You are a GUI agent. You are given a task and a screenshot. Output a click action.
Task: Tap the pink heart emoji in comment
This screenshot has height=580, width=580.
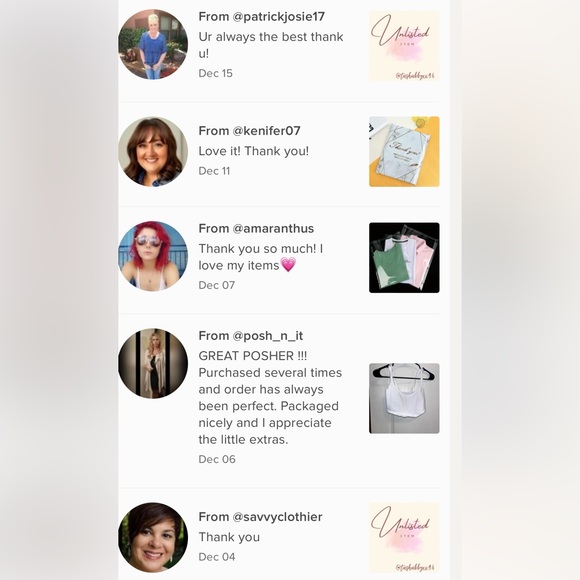click(288, 265)
